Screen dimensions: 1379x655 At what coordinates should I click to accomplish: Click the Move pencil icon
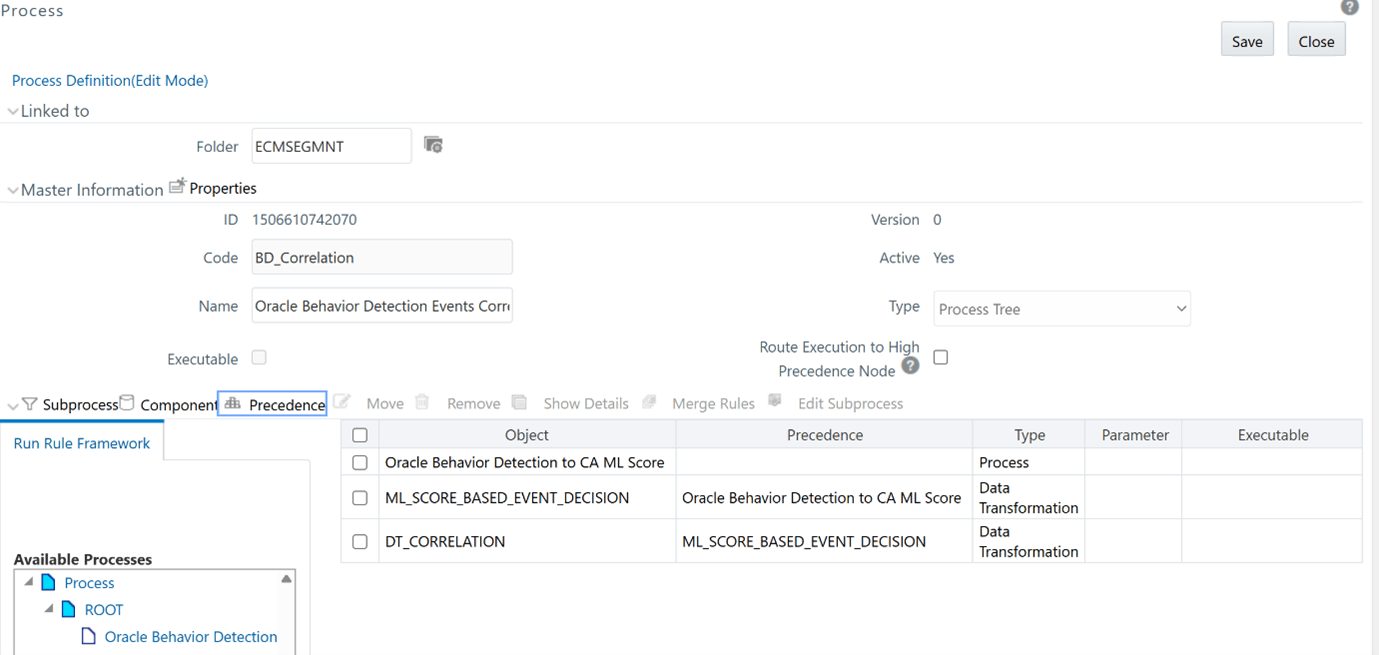point(342,402)
